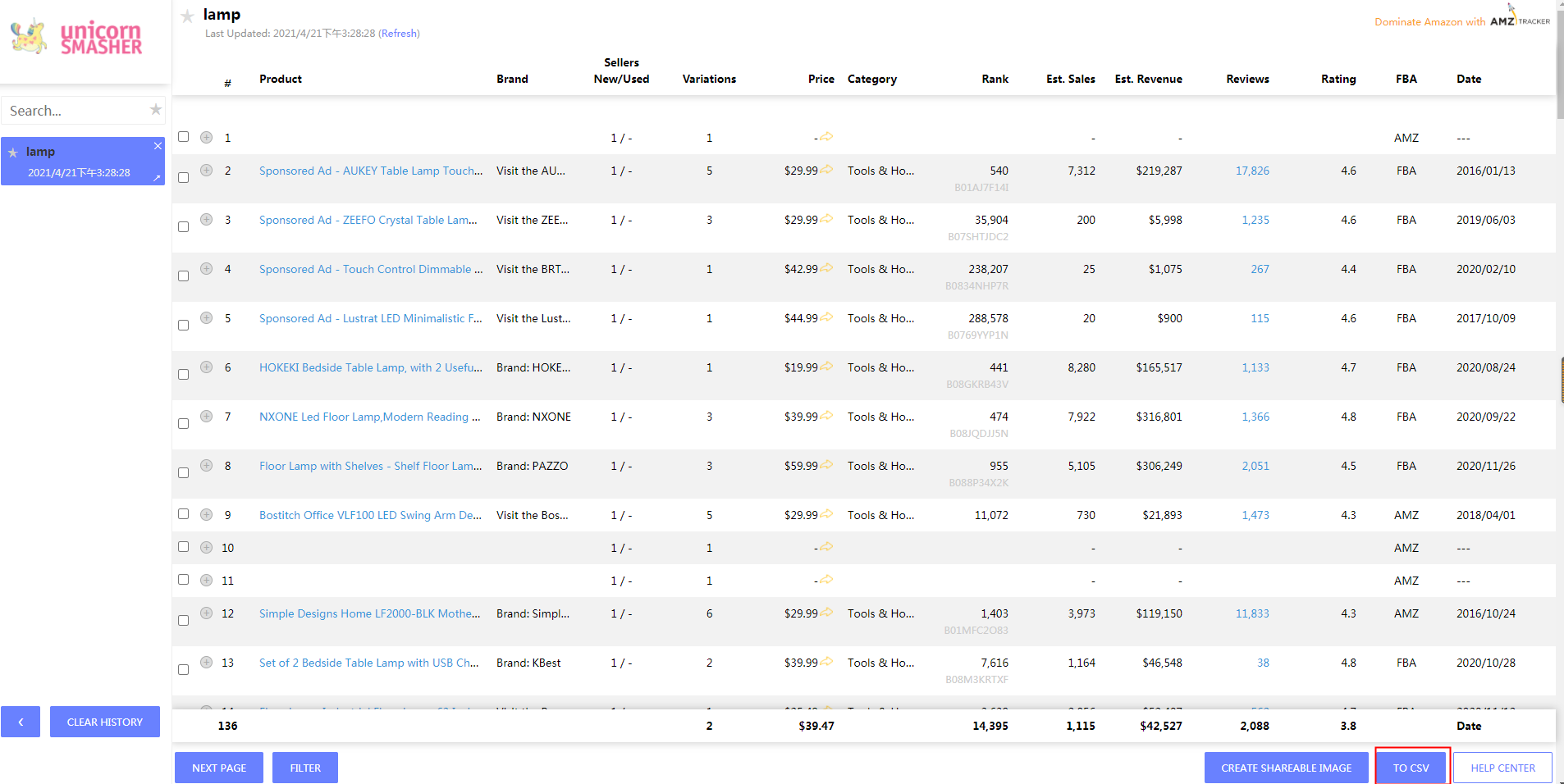Tick the checkbox for AUKEY Table Lamp row
The image size is (1564, 784).
coord(184,177)
